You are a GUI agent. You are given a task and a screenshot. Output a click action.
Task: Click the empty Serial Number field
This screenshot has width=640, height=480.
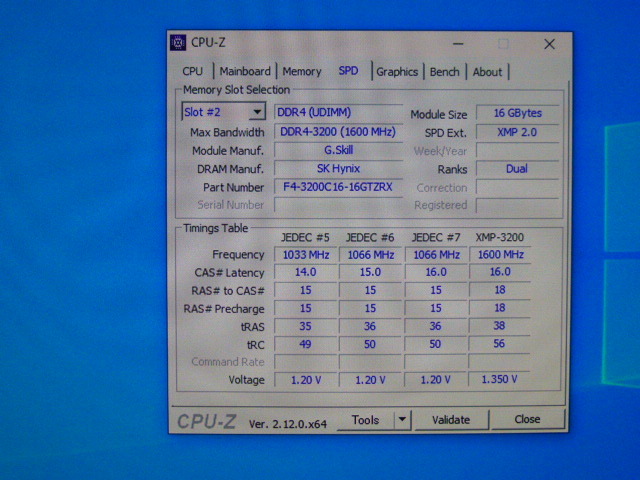tap(338, 205)
